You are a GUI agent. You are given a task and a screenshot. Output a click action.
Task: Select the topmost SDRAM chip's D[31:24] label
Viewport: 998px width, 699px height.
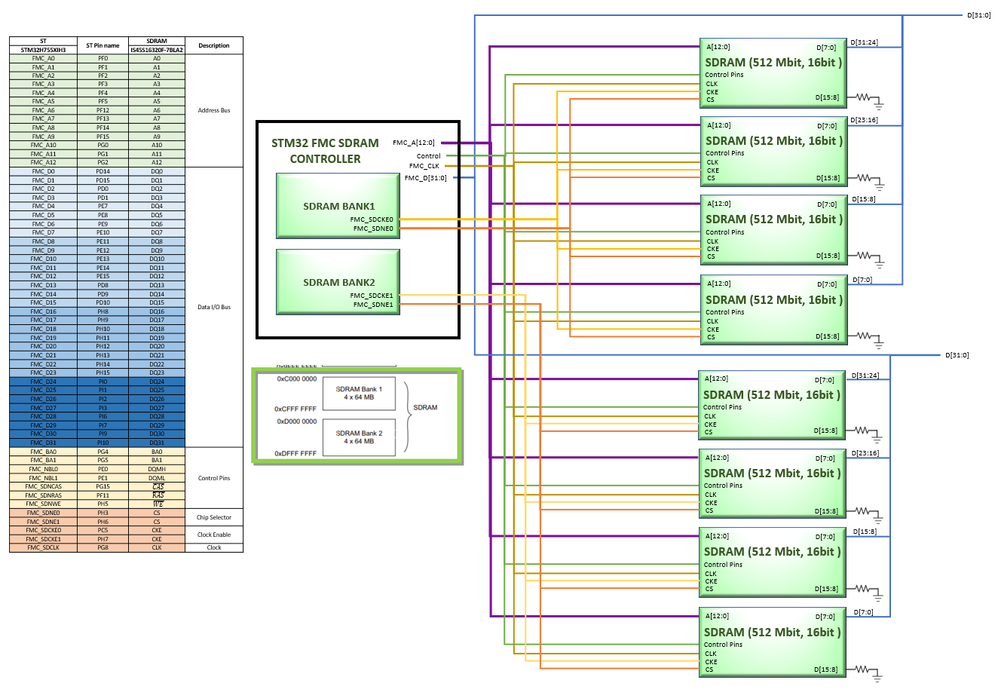coord(864,43)
